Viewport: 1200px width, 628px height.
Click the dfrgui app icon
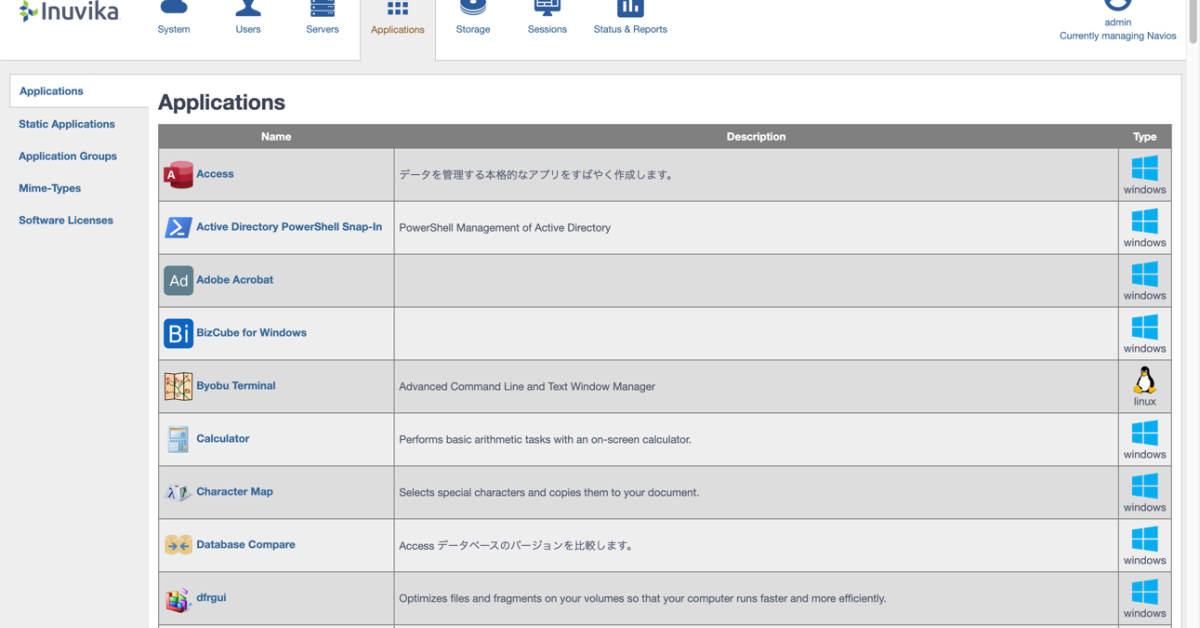[178, 599]
